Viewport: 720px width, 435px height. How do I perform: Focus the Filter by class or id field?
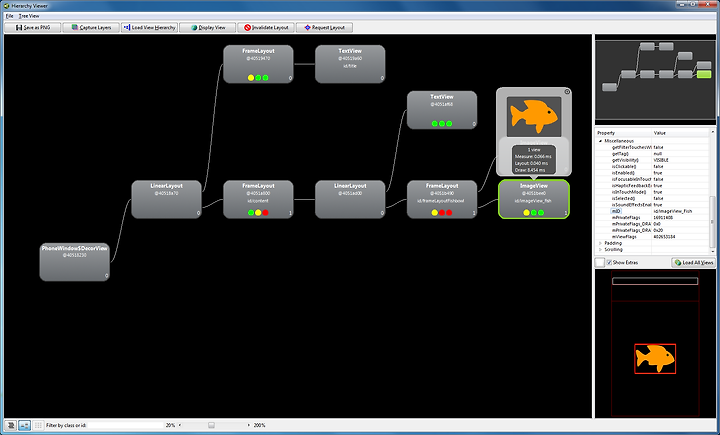(x=125, y=425)
